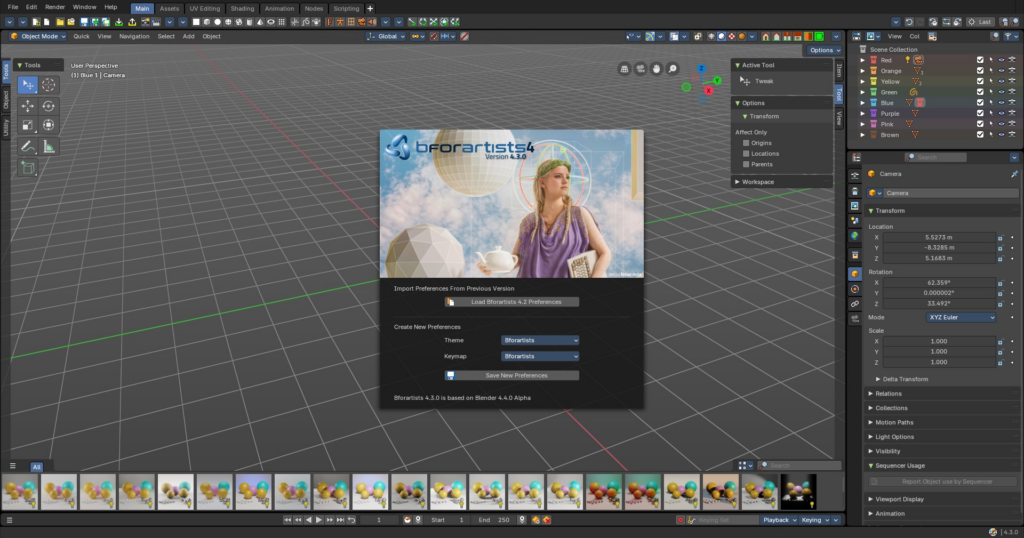This screenshot has height=538, width=1024.
Task: Hide the Pink collection with eye icon
Action: pyautogui.click(x=1001, y=124)
